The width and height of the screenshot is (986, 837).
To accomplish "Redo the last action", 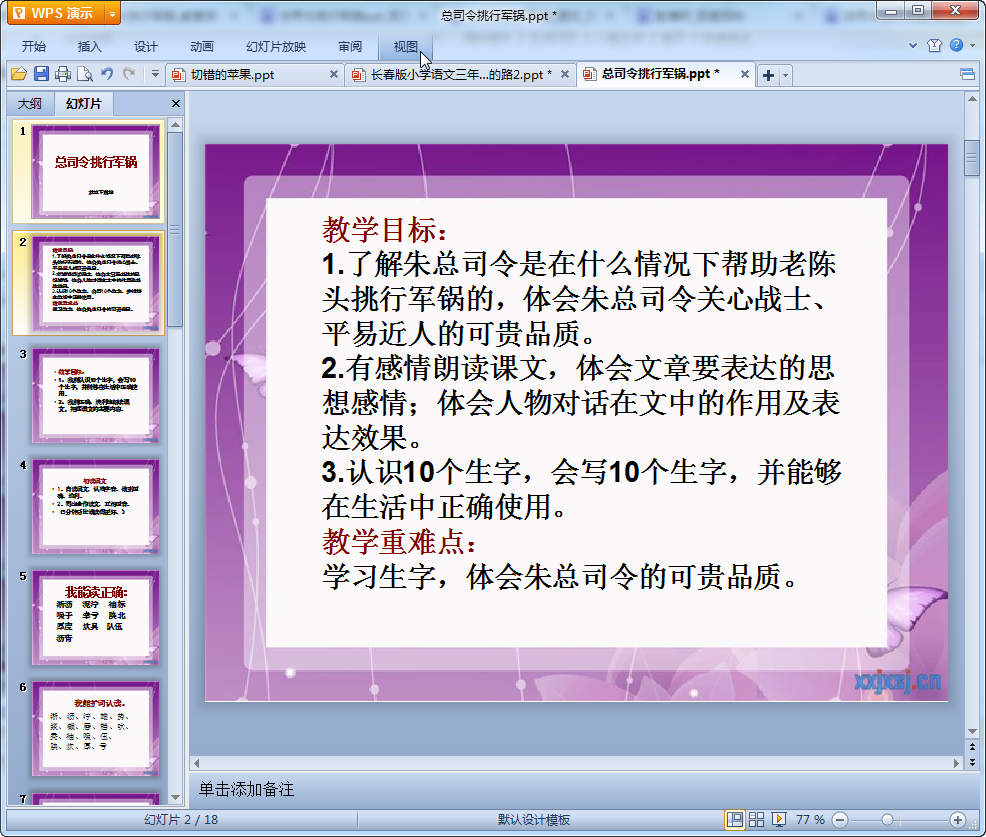I will point(129,74).
